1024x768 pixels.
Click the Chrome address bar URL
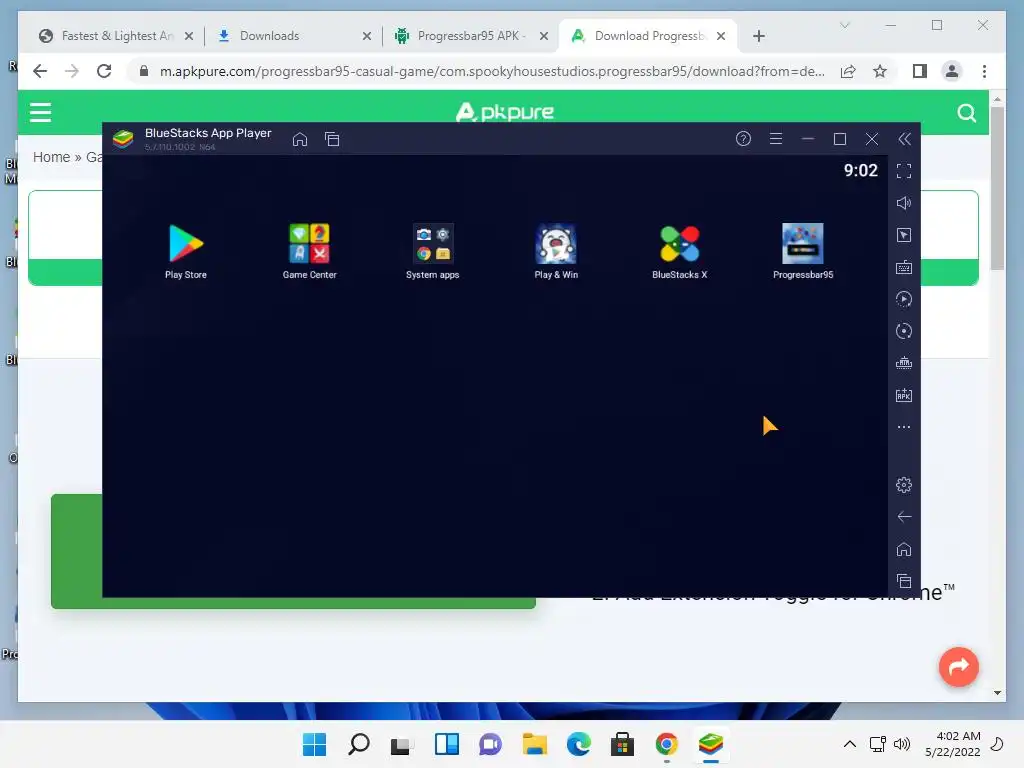pyautogui.click(x=492, y=71)
